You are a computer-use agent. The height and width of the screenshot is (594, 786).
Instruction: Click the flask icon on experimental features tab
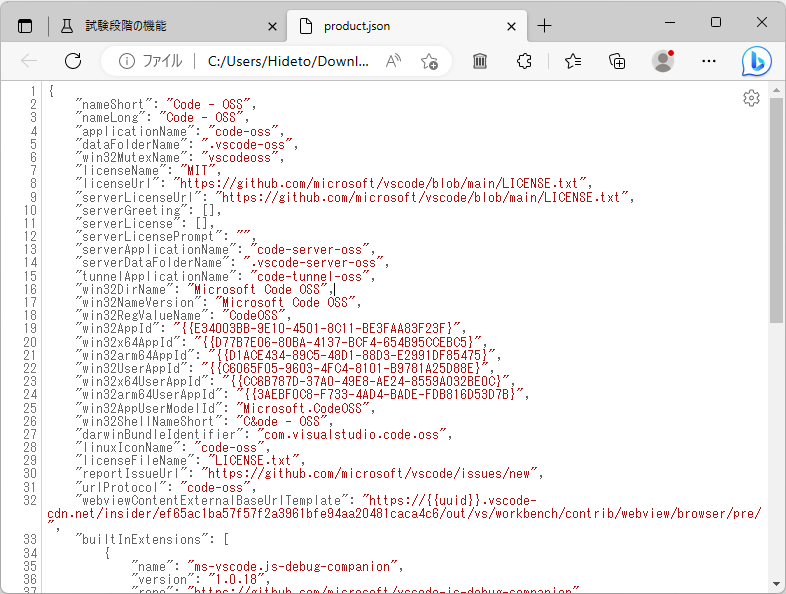click(x=67, y=26)
